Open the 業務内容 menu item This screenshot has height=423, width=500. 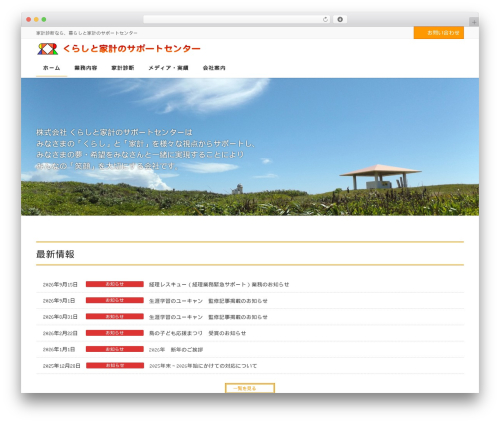(x=86, y=68)
